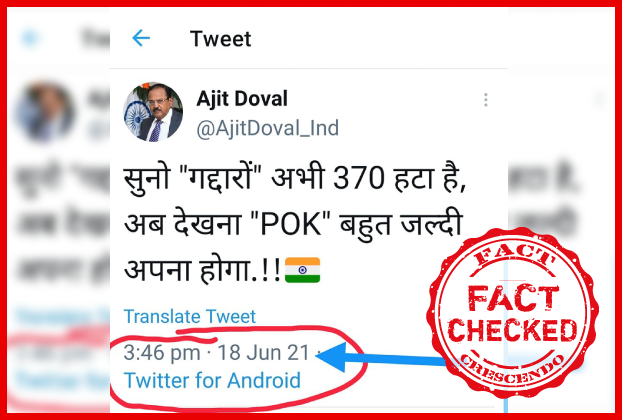
Task: Tap the blue back arrow
Action: point(141,39)
